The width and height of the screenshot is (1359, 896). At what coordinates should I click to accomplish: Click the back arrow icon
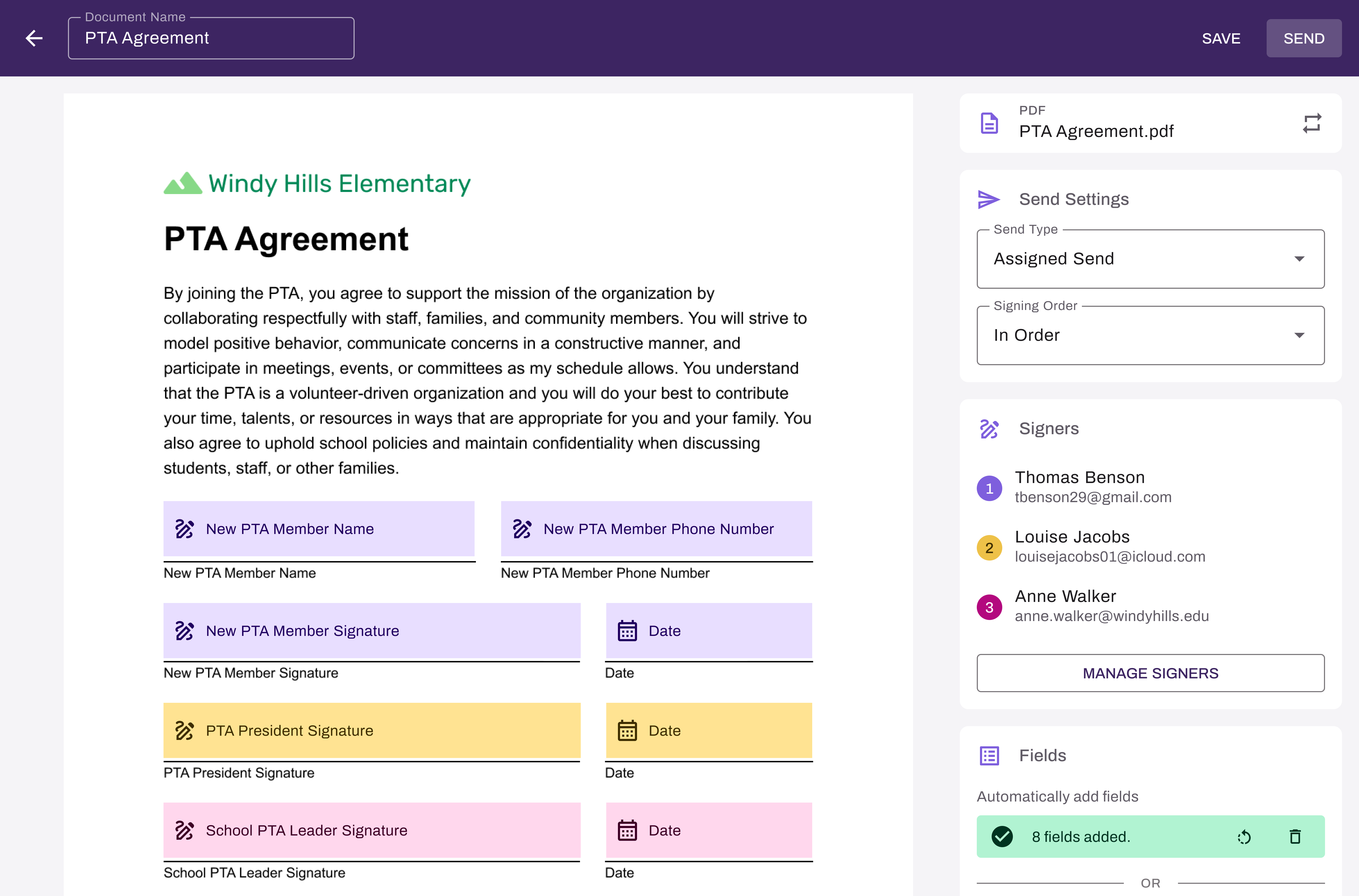(34, 38)
